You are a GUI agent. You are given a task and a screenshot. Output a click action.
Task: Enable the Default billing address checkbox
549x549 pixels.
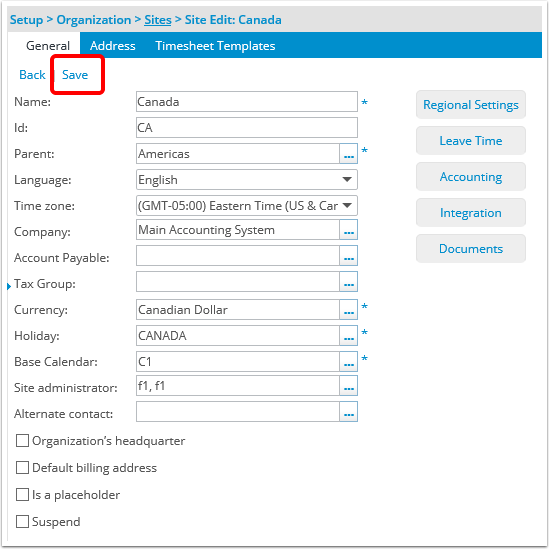[22, 467]
